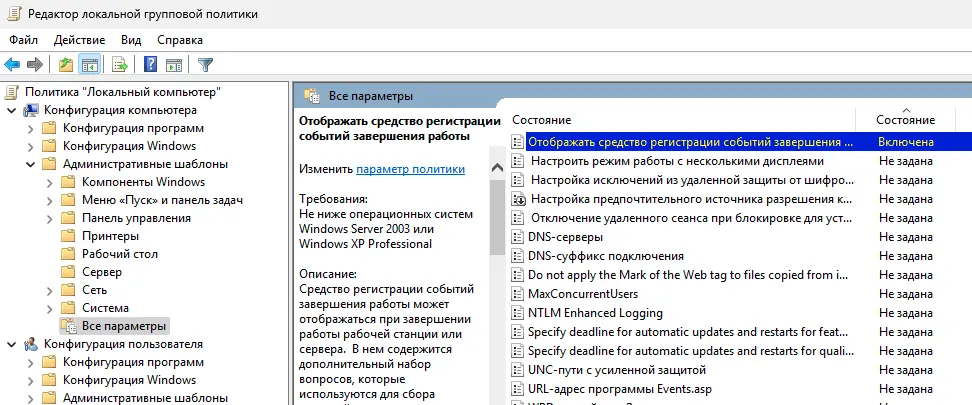Sort by the second Состояние column header
The height and width of the screenshot is (405, 972).
click(905, 119)
